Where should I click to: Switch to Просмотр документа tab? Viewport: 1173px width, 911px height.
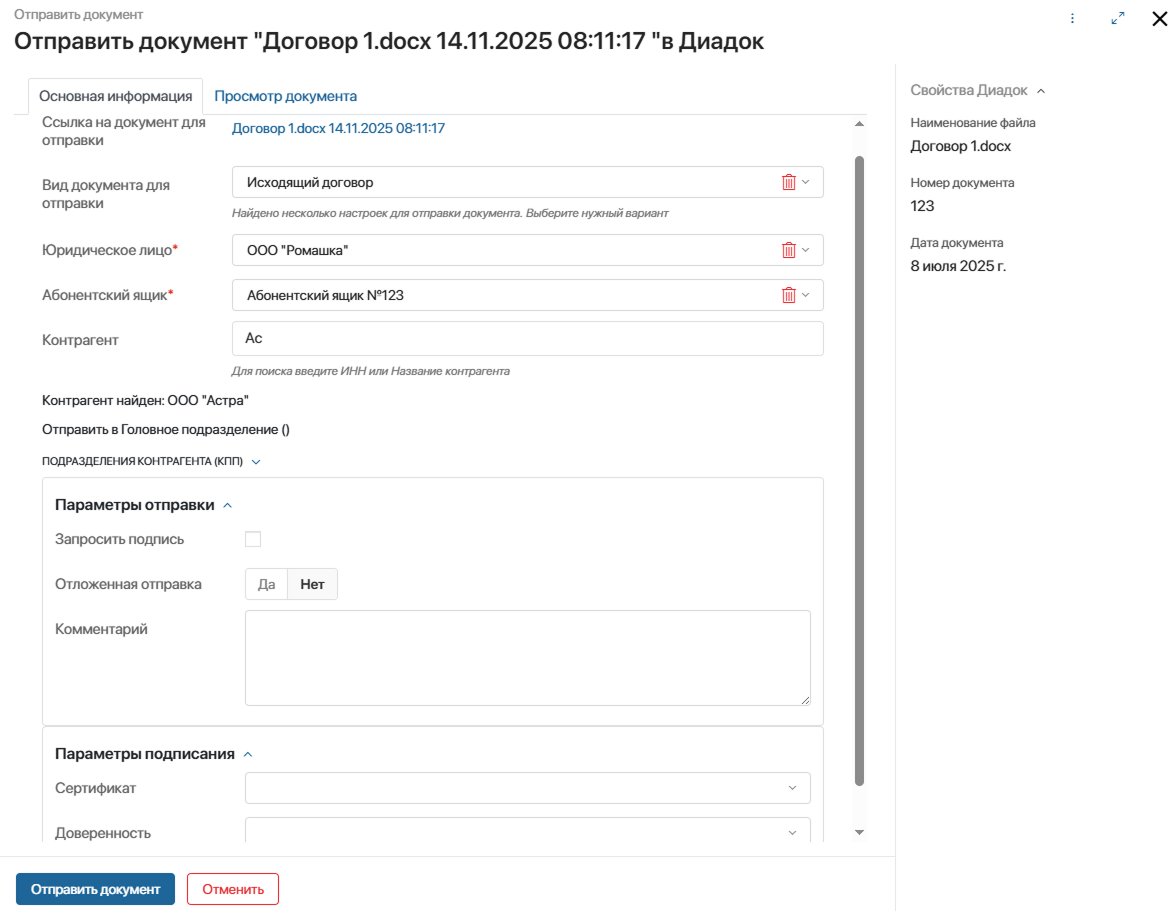coord(285,96)
